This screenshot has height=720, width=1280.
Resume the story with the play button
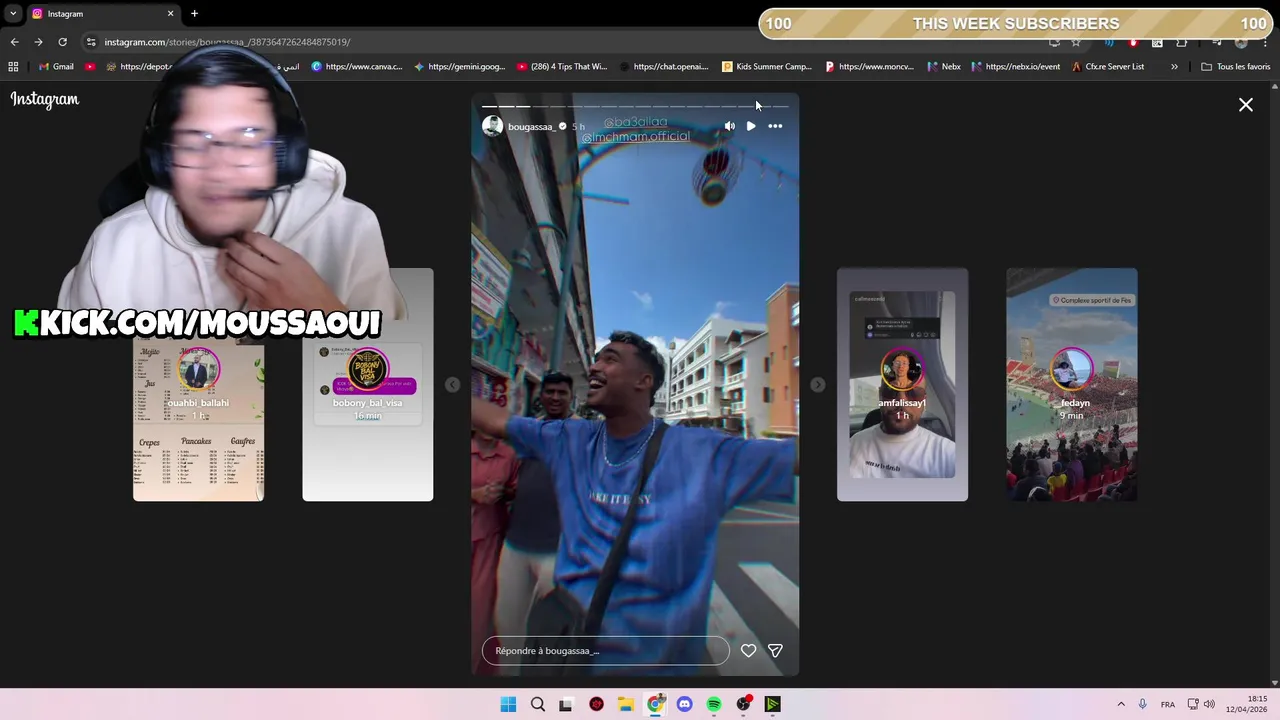point(751,126)
